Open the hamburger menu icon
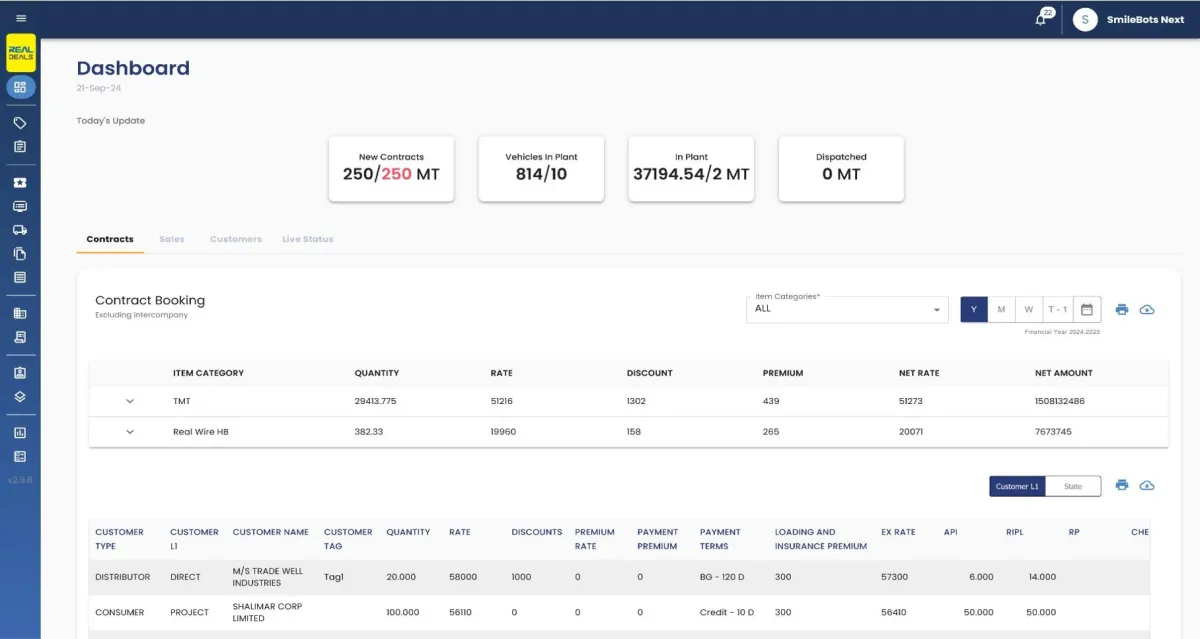1200x639 pixels. coord(21,18)
